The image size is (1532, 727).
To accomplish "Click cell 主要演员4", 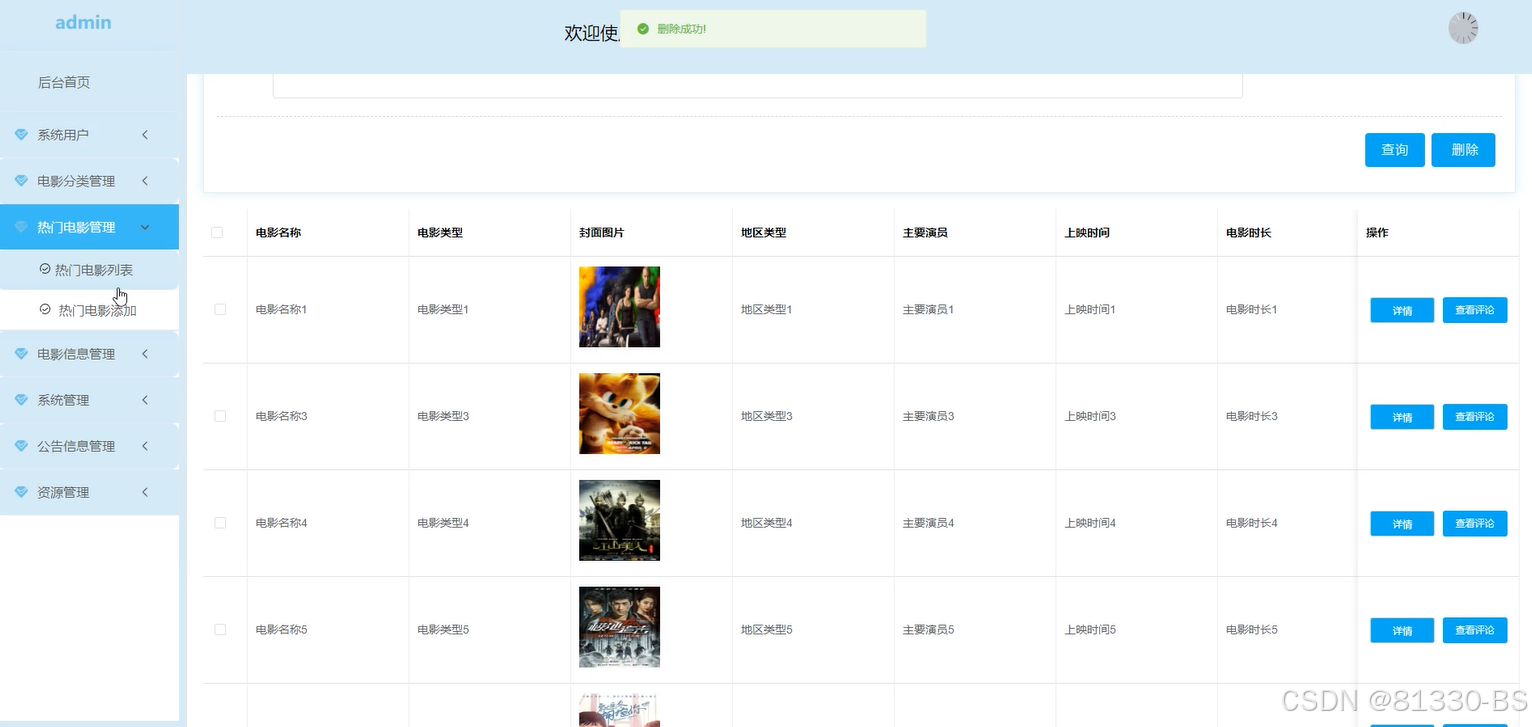I will (x=929, y=523).
